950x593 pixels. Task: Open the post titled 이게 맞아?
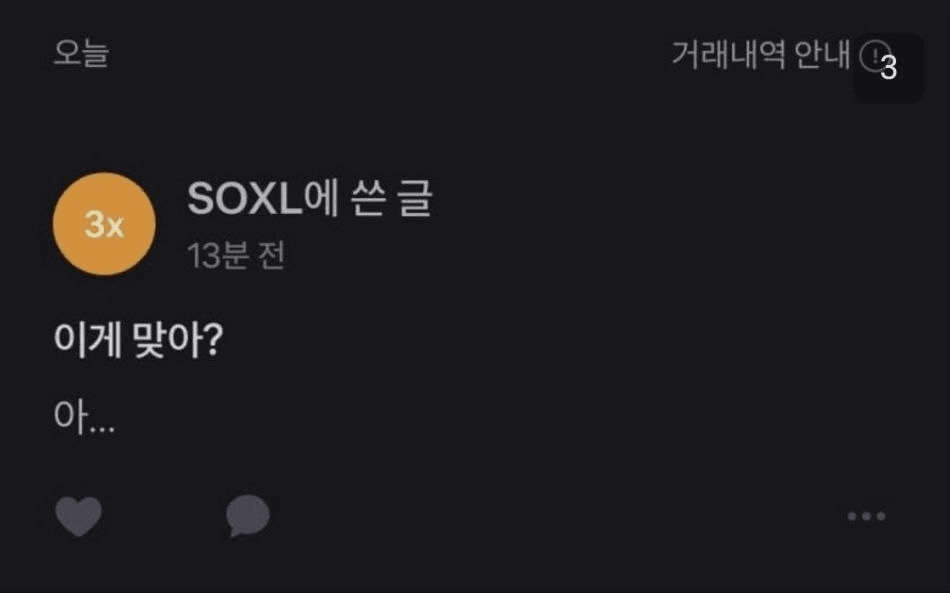pyautogui.click(x=138, y=342)
